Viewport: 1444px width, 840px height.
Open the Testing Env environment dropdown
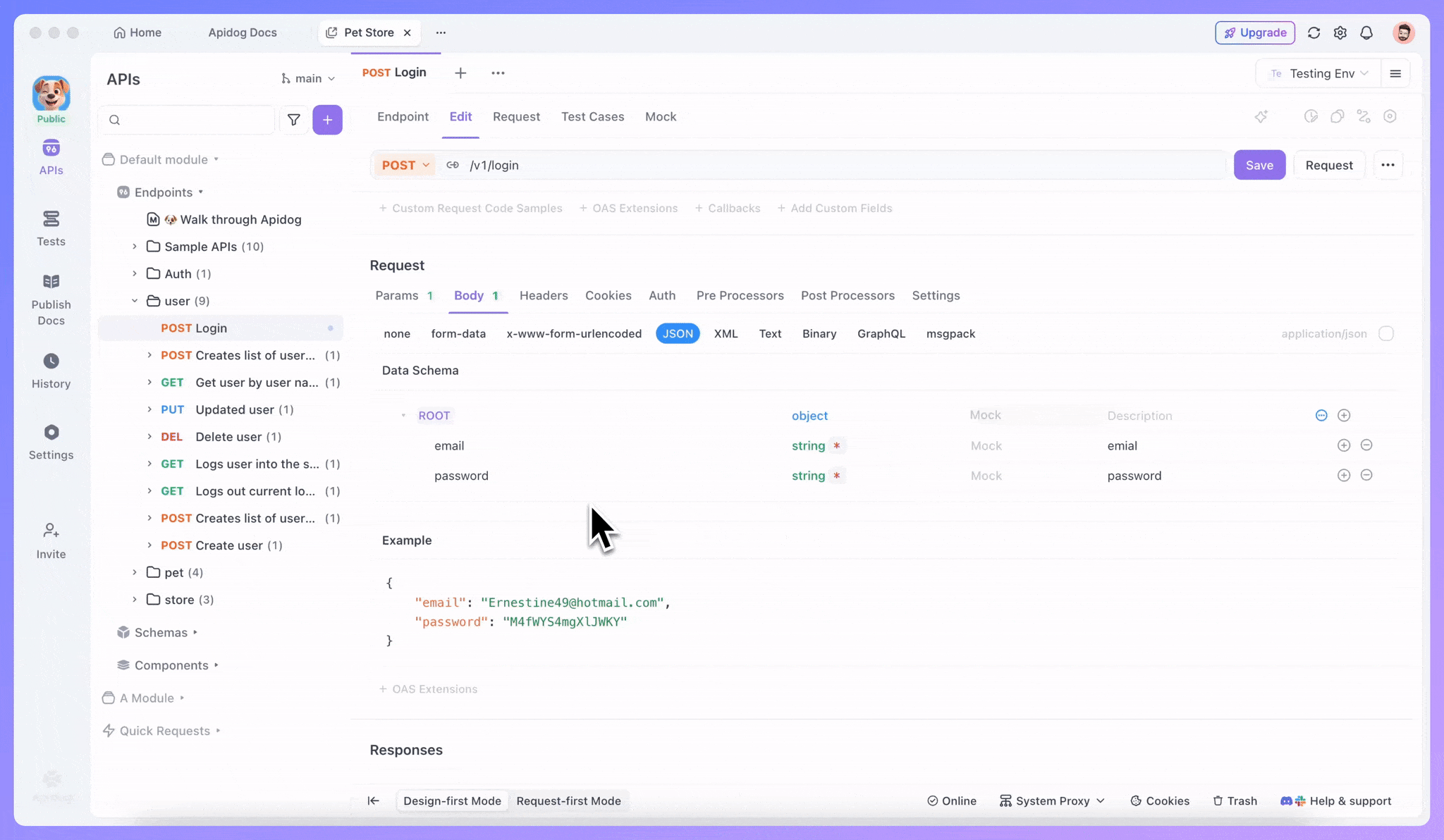point(1321,73)
